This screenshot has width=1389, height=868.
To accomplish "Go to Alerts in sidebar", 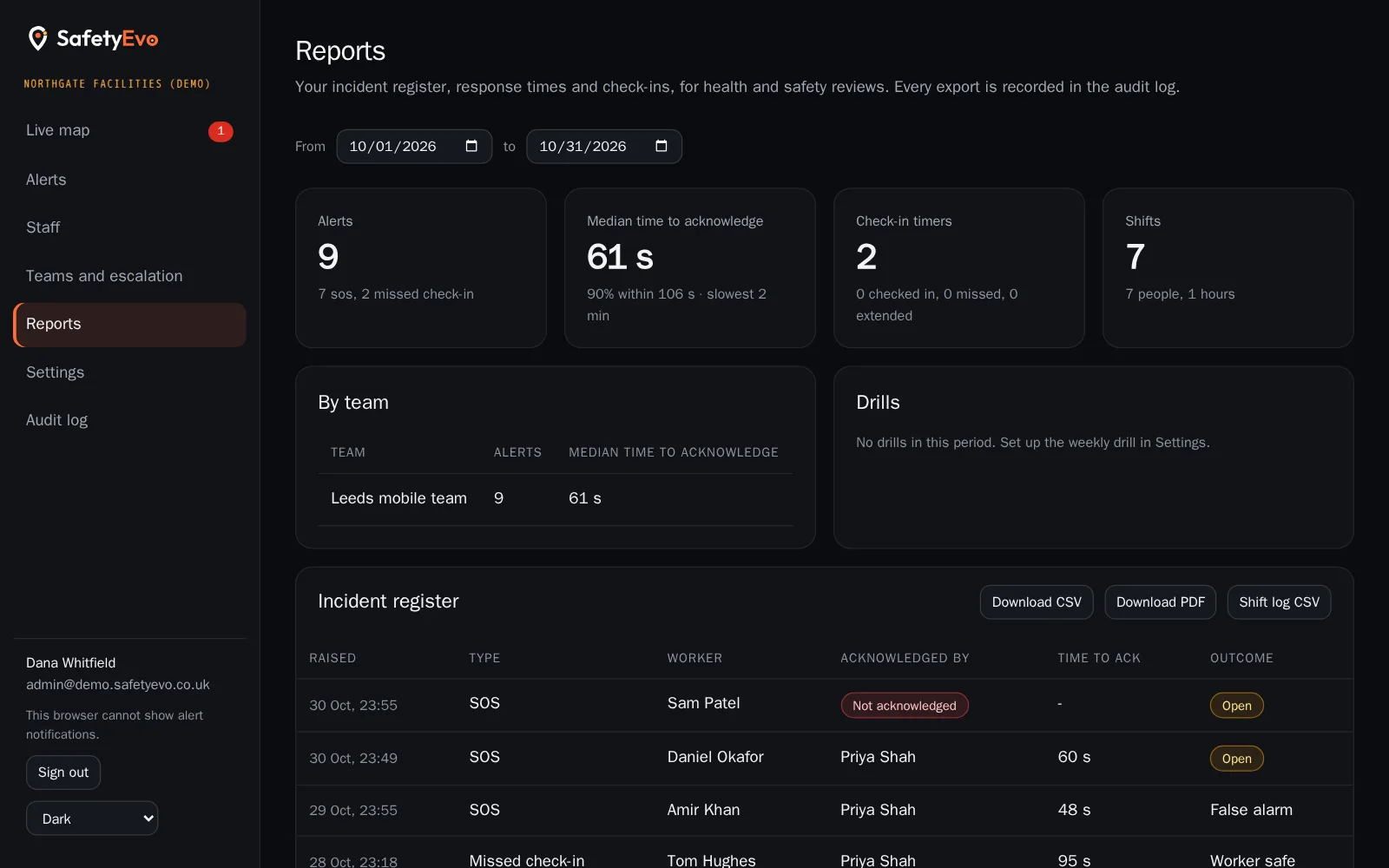I will tap(129, 180).
